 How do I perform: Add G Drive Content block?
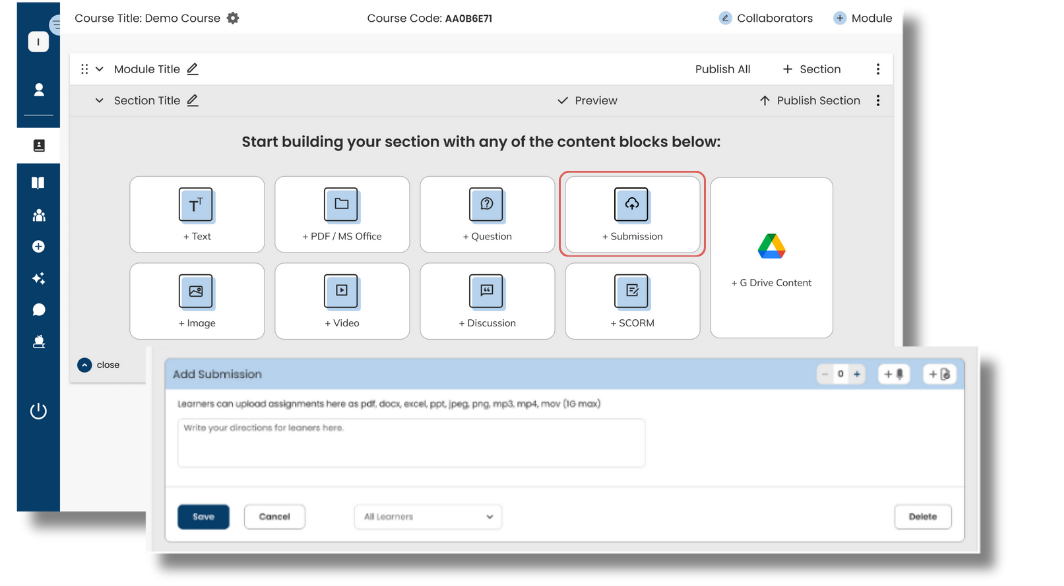coord(772,258)
